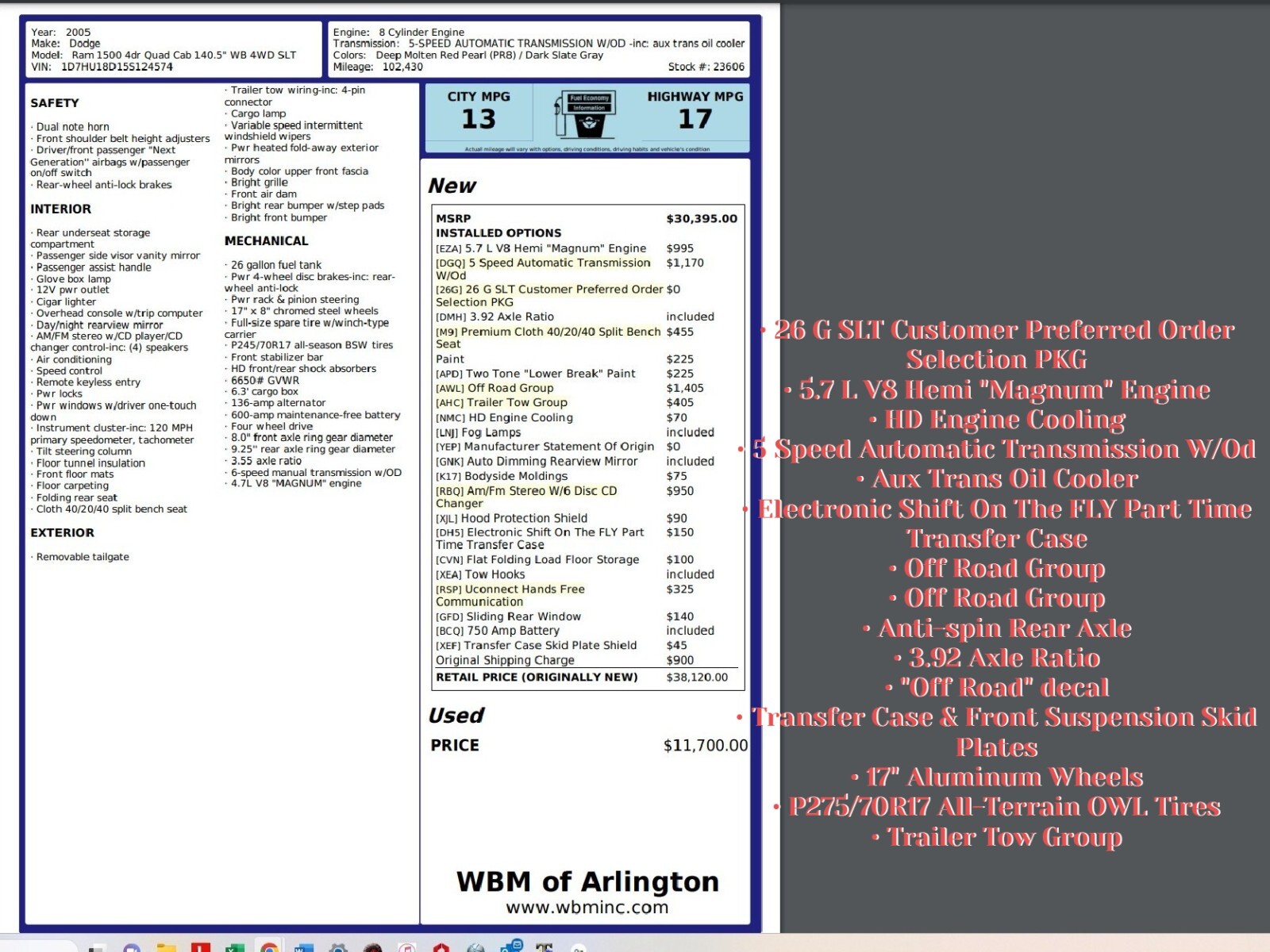Click the WBM of Arlington dealer name
The width and height of the screenshot is (1270, 952).
587,881
